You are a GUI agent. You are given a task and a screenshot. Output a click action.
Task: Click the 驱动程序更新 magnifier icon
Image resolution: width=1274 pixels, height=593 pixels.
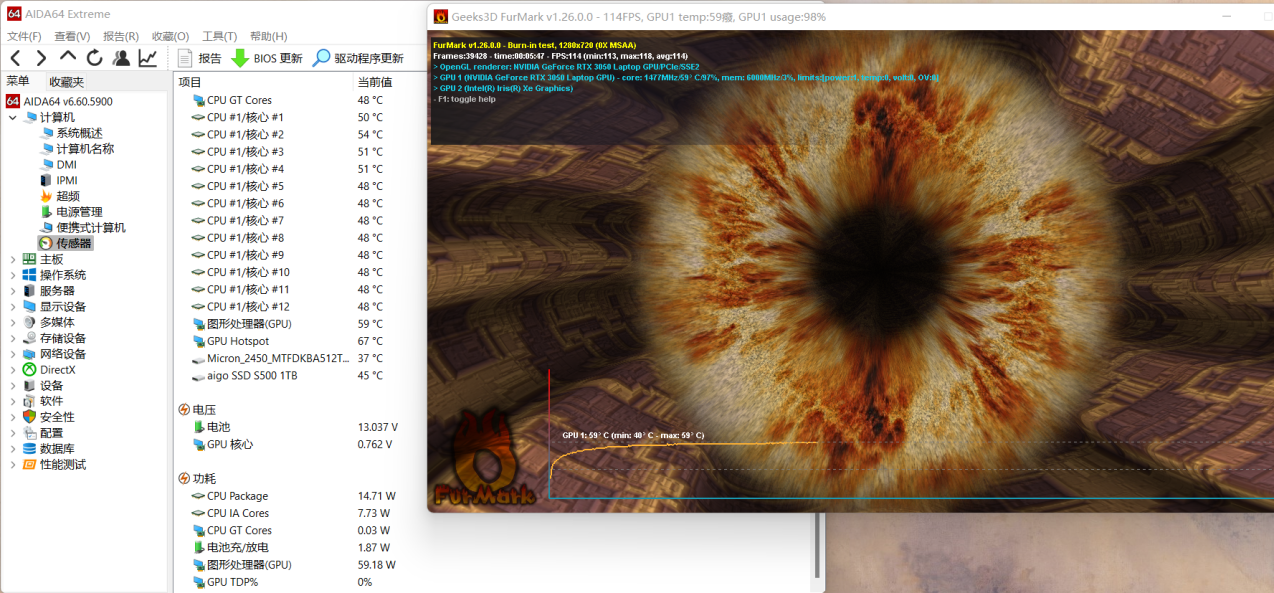[321, 58]
